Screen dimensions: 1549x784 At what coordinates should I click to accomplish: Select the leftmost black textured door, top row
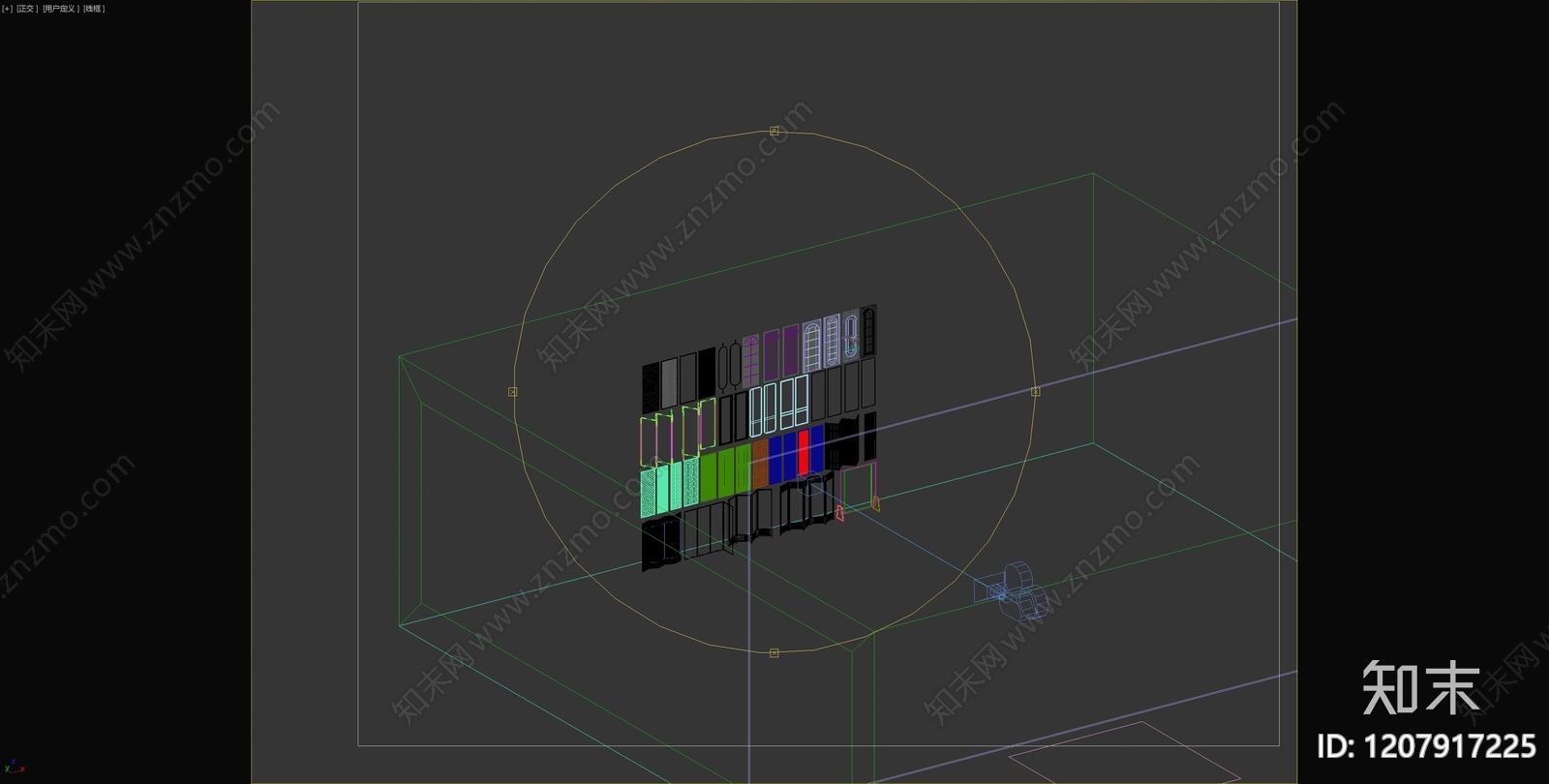click(651, 385)
